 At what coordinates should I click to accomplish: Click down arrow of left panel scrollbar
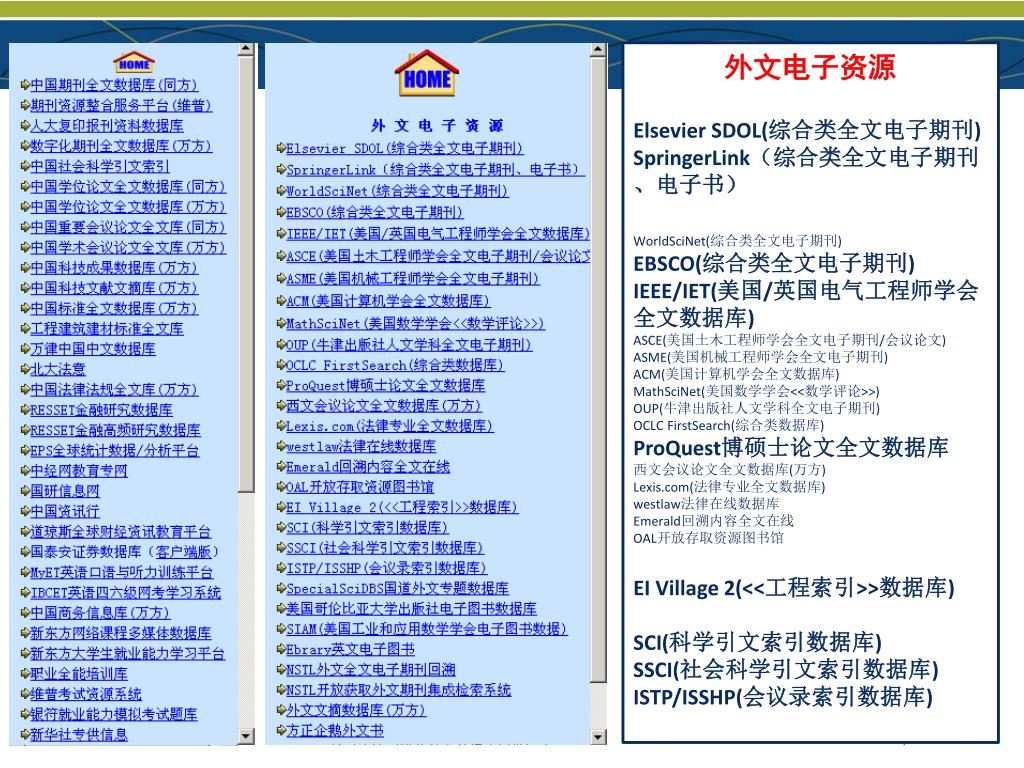(246, 736)
